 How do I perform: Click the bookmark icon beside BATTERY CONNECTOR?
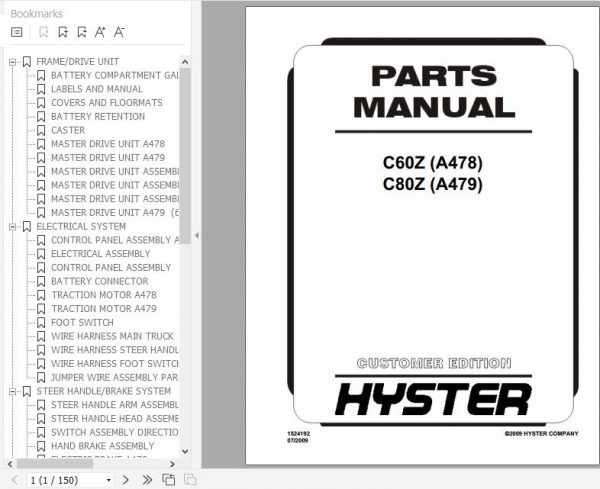pos(41,282)
